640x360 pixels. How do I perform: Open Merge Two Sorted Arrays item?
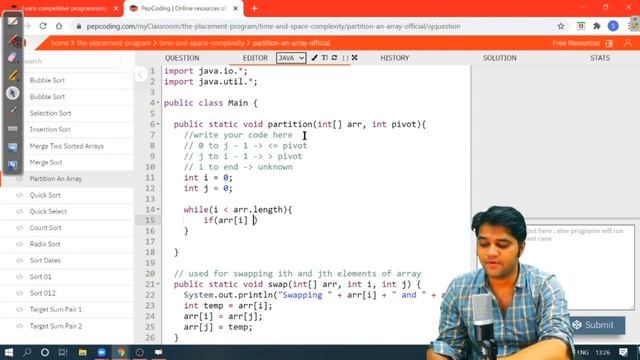pyautogui.click(x=67, y=146)
